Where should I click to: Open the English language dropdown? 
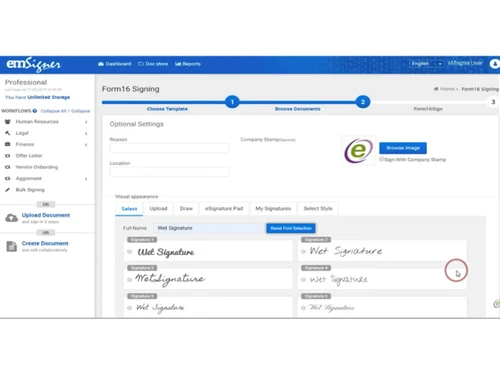(x=427, y=63)
